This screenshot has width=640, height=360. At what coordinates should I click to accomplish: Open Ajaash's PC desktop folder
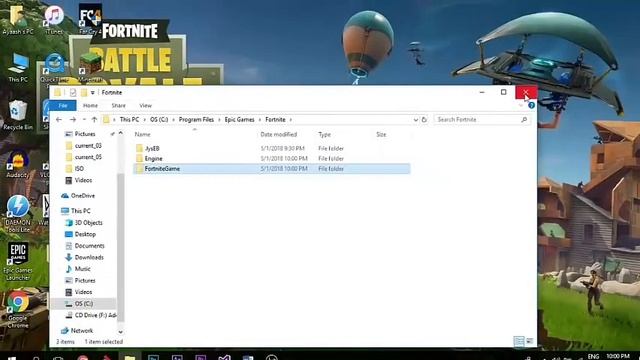coord(18,20)
